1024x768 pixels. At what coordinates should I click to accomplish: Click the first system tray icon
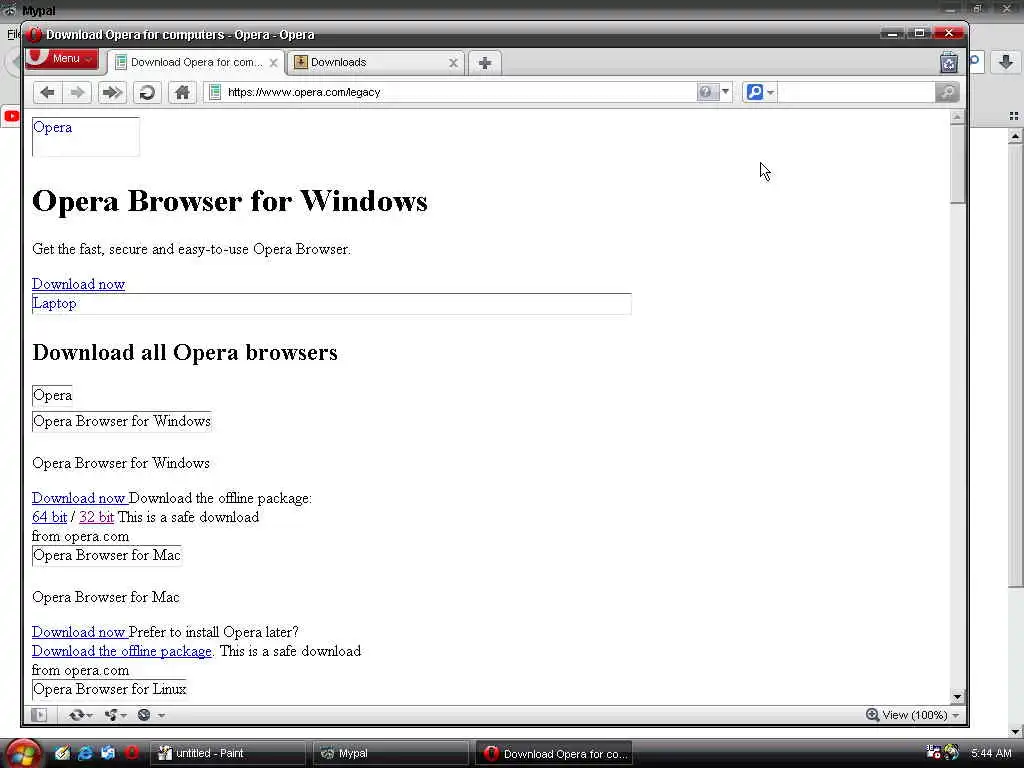point(933,752)
